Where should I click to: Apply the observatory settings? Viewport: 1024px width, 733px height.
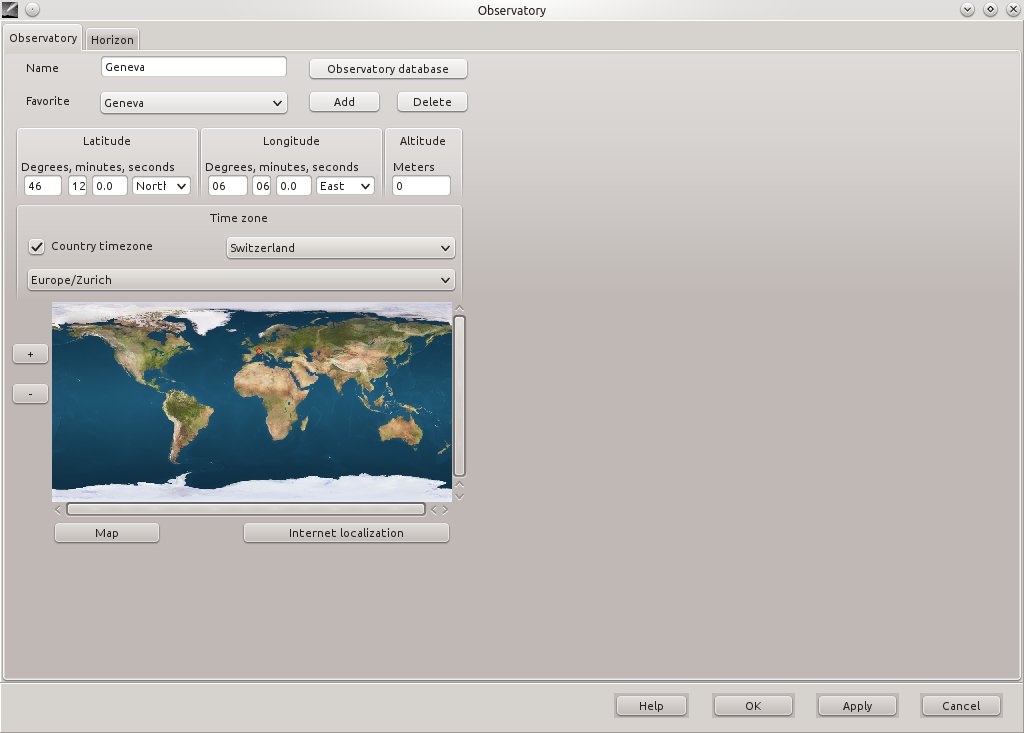[857, 706]
